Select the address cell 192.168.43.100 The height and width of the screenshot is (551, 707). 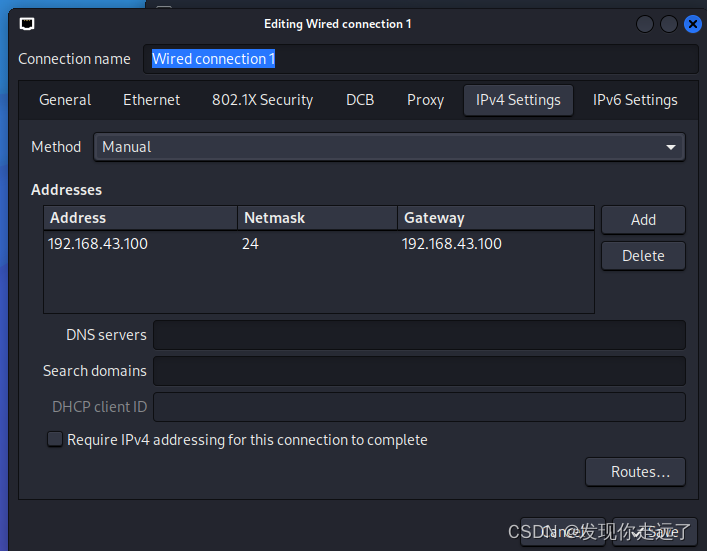98,244
